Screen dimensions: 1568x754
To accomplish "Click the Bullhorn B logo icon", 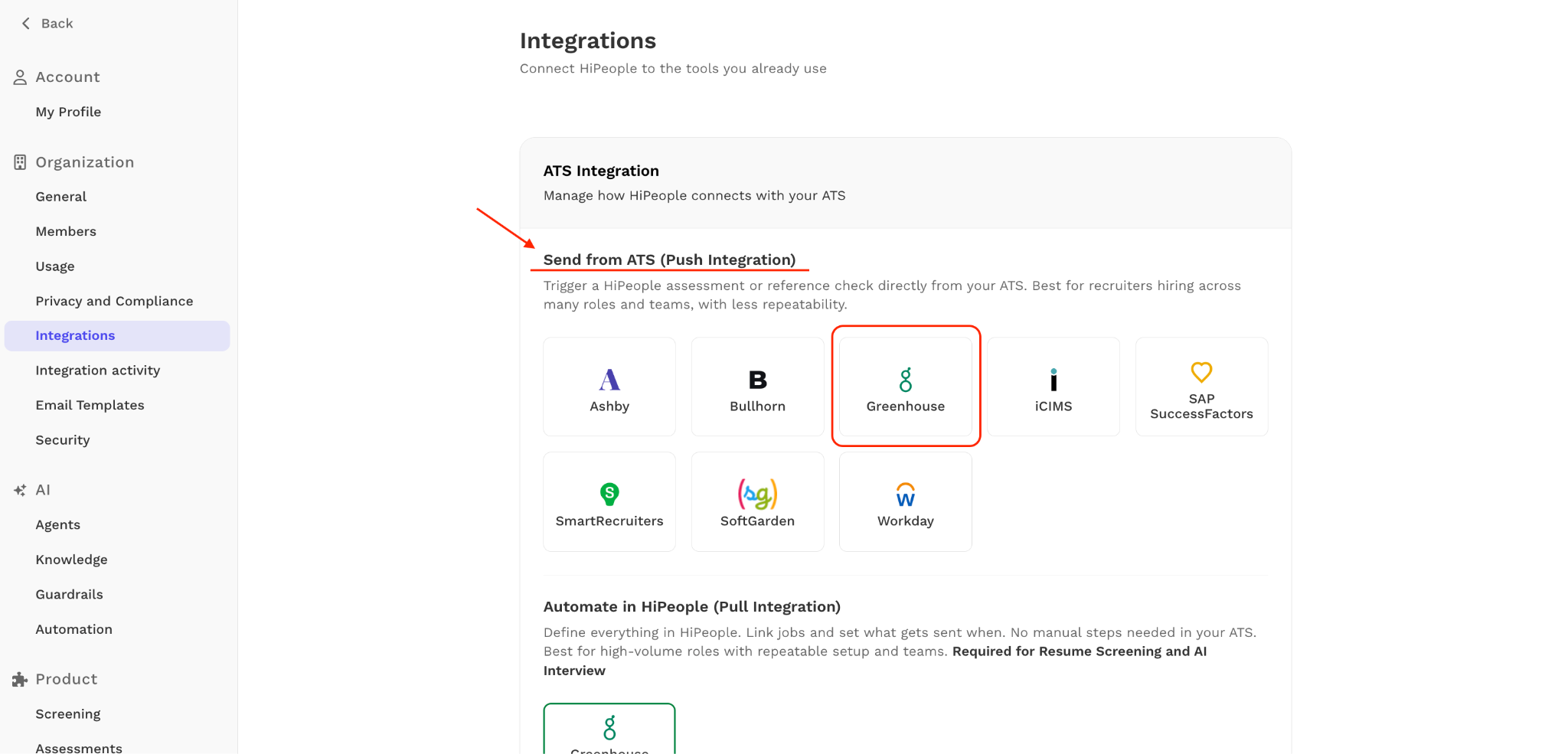I will [x=757, y=380].
